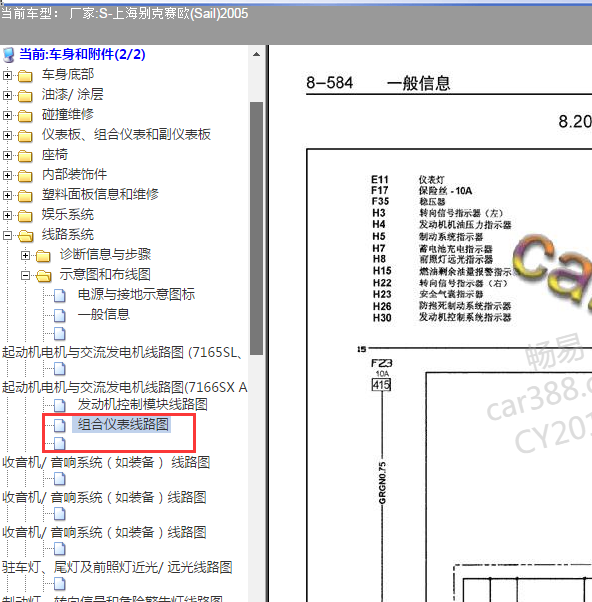Select 示意图和布线图 tree item
The height and width of the screenshot is (602, 592).
pos(105,274)
